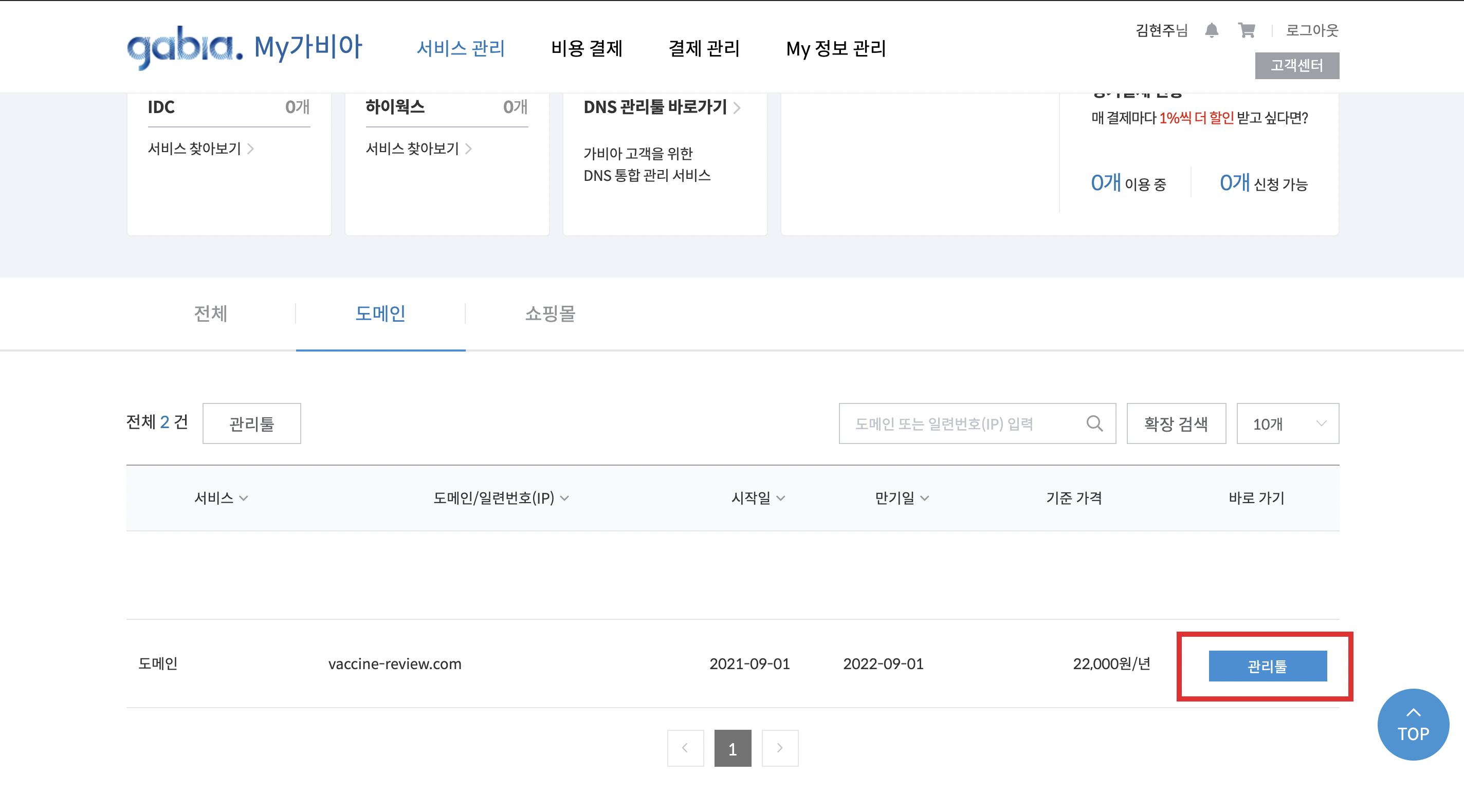Click the search magnifier icon
Screen dimensions: 1464x812
pos(1094,423)
